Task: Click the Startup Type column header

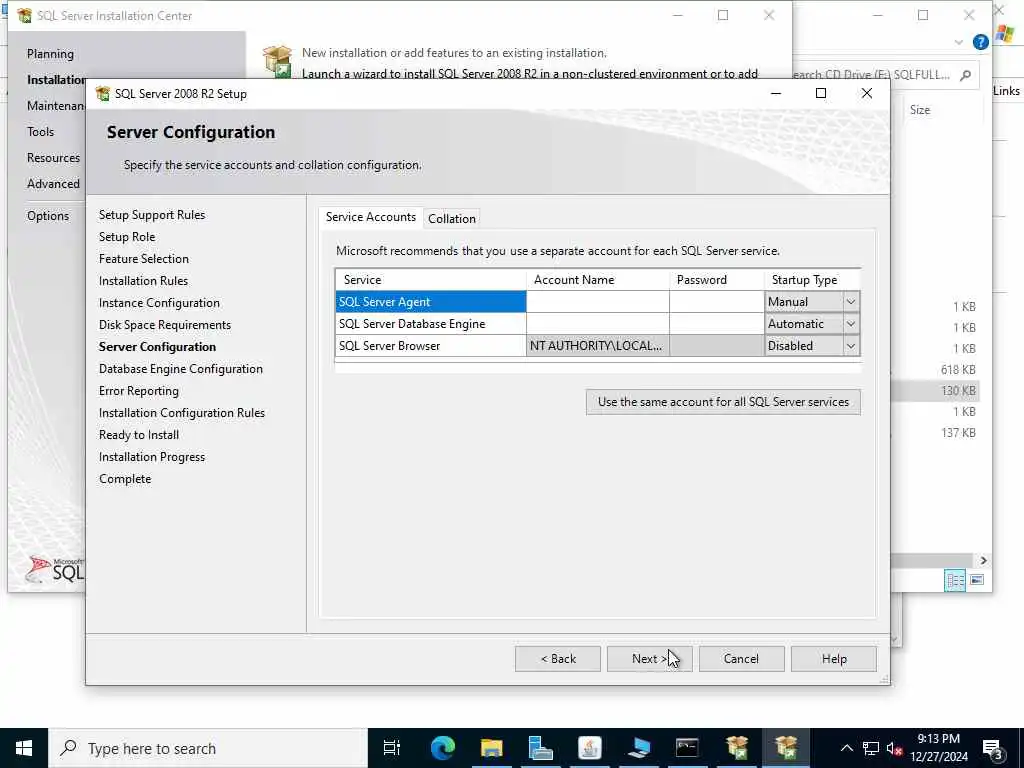Action: (812, 280)
